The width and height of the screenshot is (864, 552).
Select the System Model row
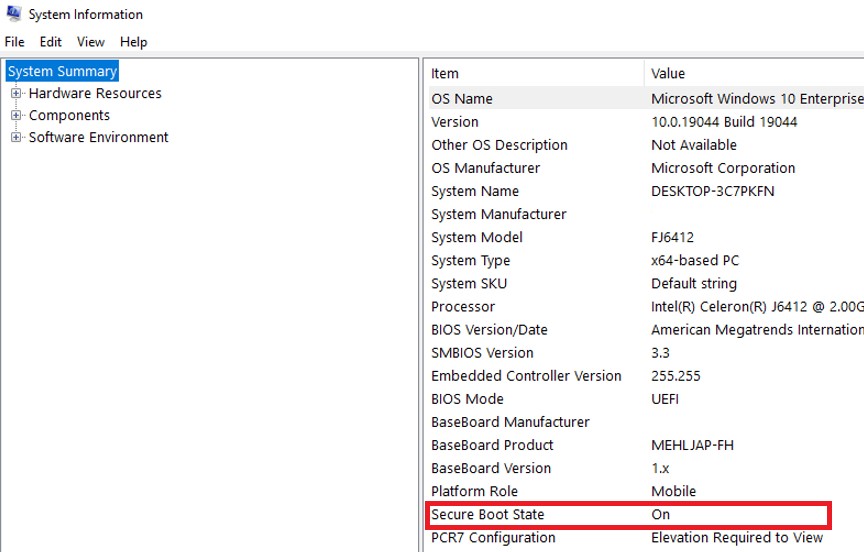pos(646,237)
